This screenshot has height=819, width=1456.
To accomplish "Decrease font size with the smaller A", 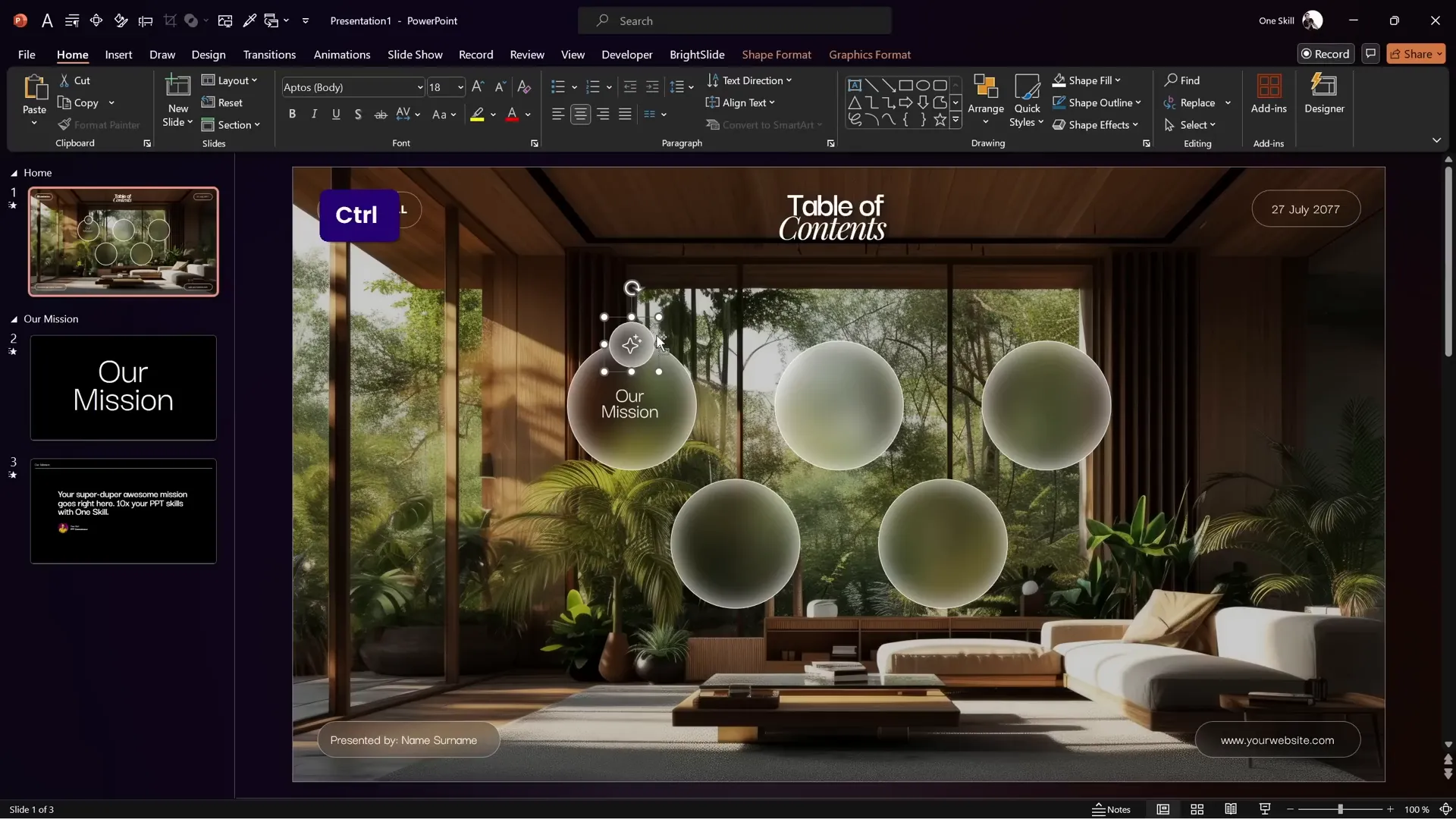I will 500,87.
